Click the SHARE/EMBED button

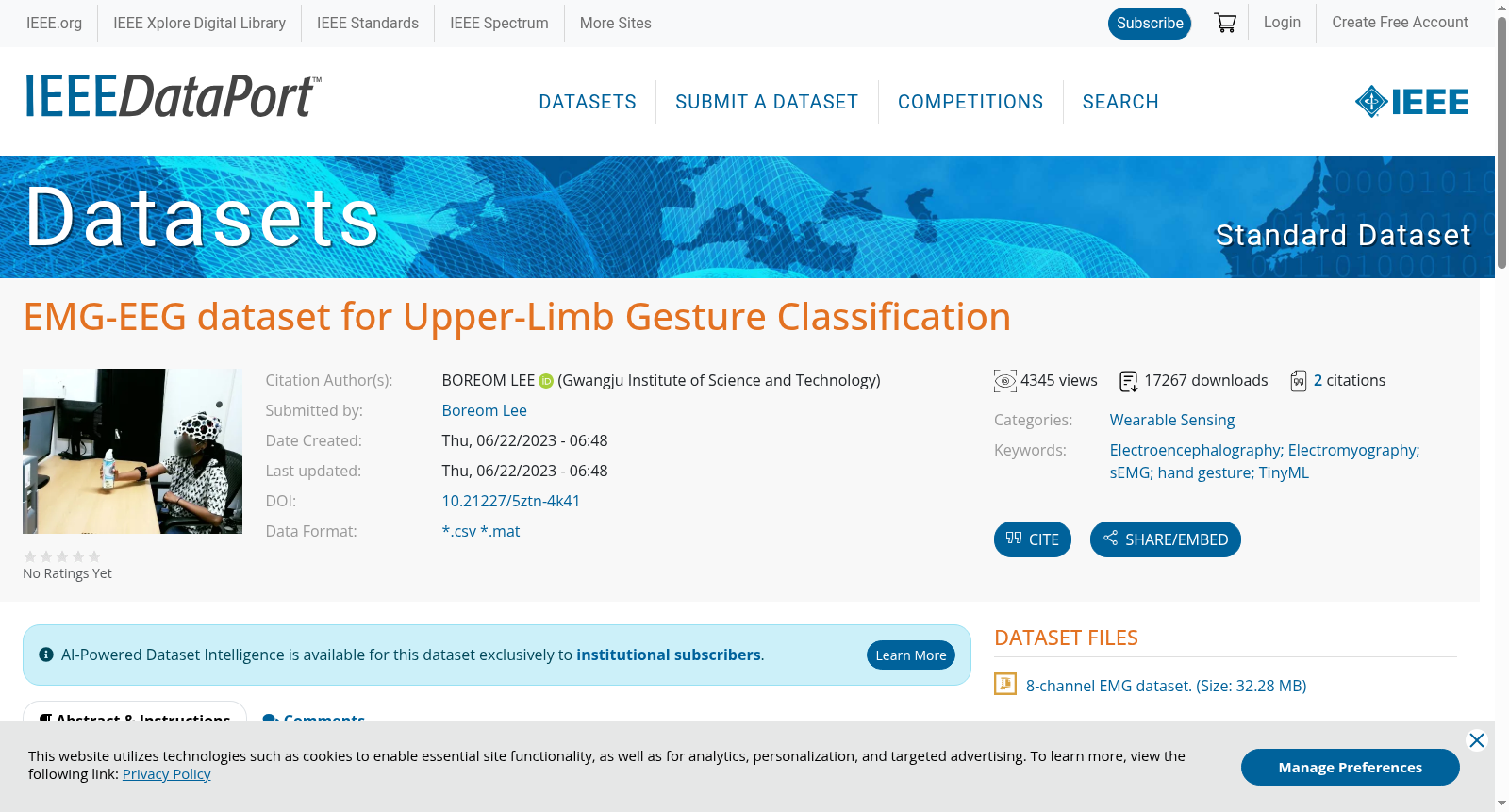(1166, 539)
